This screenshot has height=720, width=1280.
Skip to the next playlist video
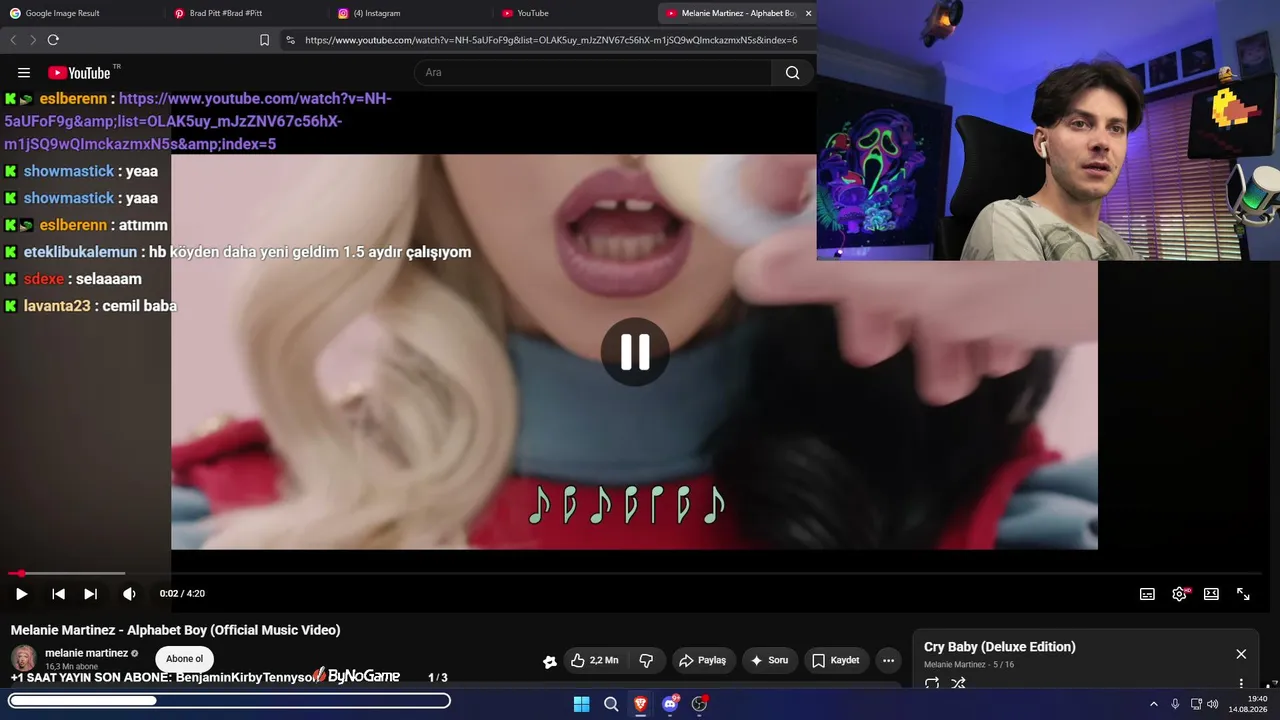pyautogui.click(x=91, y=594)
